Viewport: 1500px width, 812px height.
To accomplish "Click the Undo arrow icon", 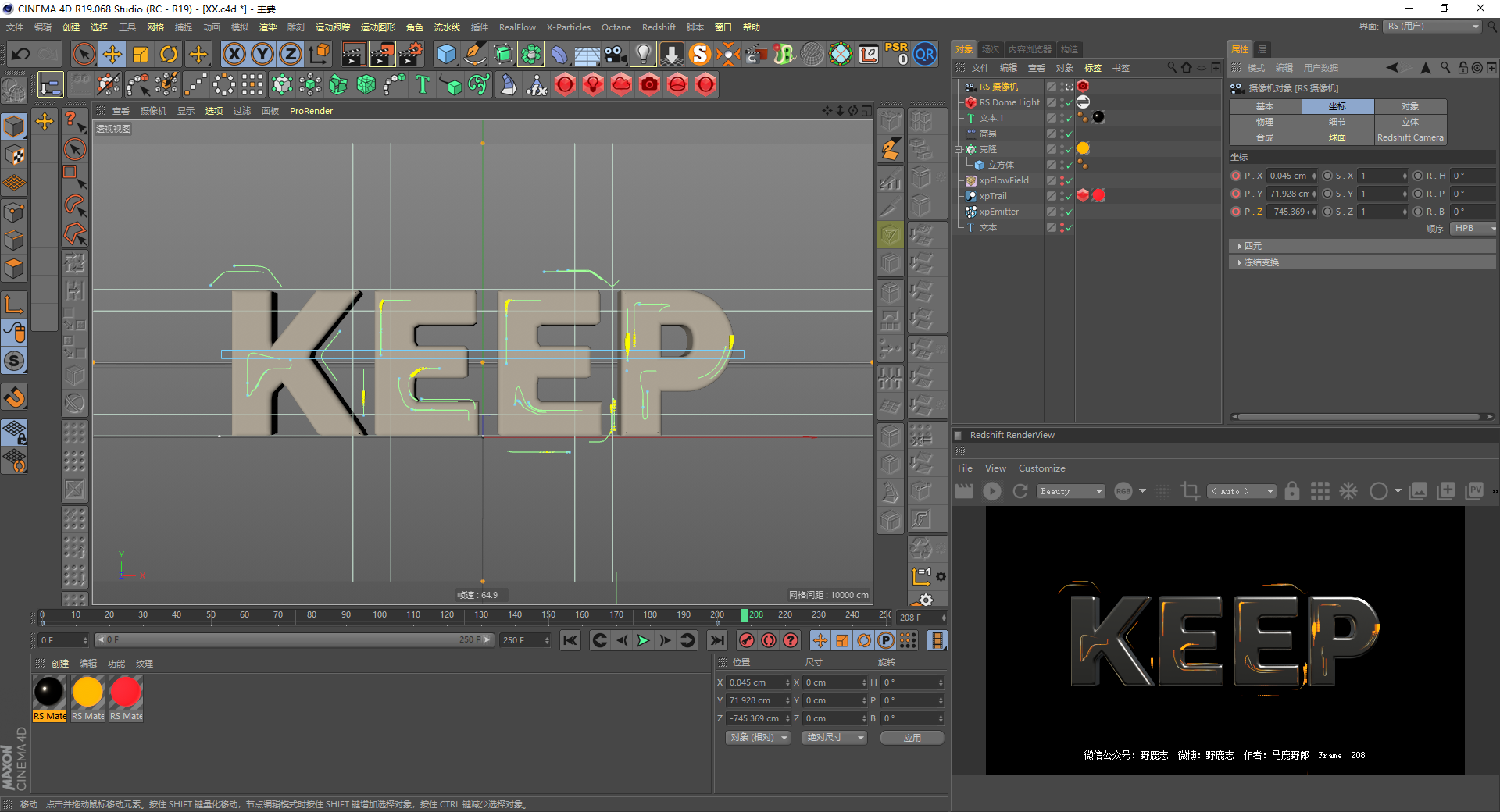I will point(21,54).
